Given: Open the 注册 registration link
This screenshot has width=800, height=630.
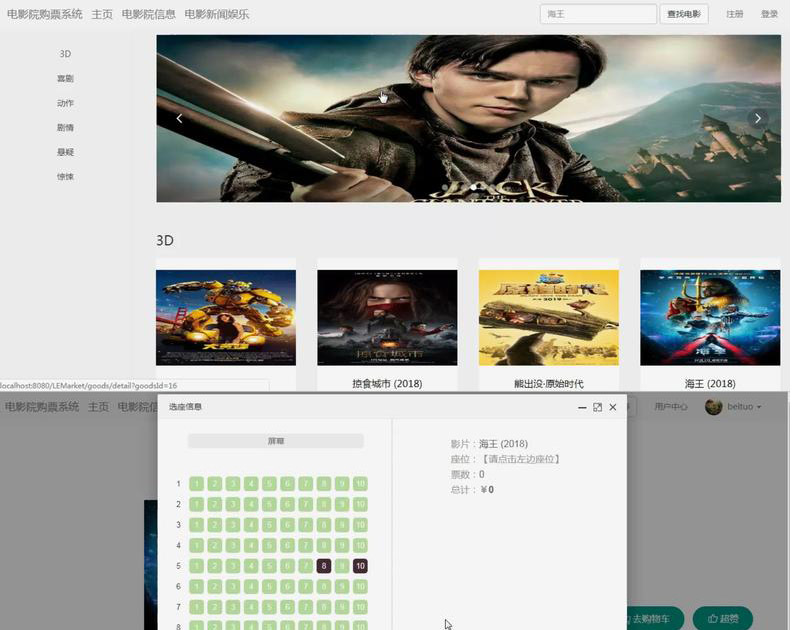Looking at the screenshot, I should pos(735,14).
